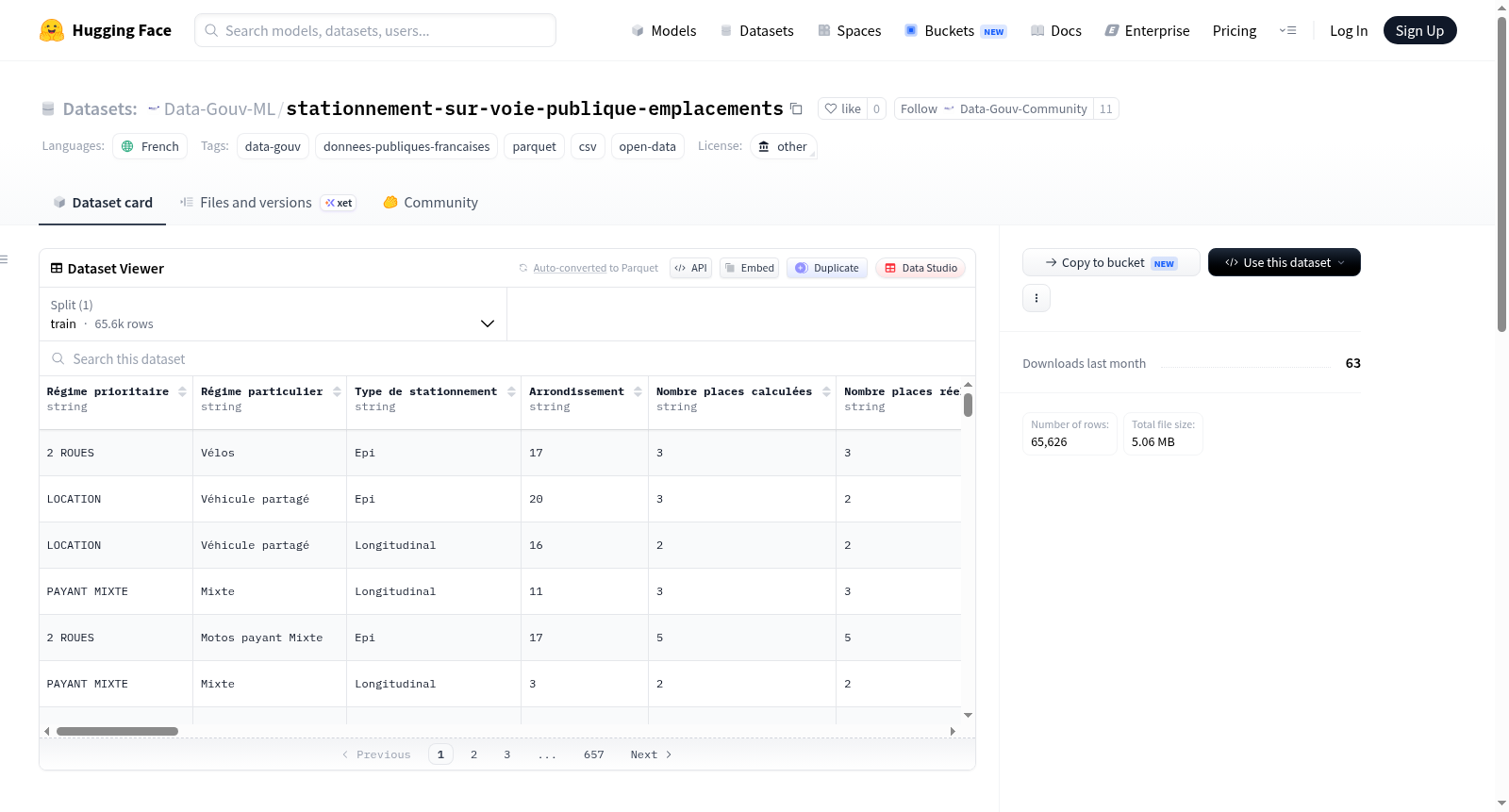1509x812 pixels.
Task: Click the donnees-publiques-francaises tag
Action: (x=406, y=146)
